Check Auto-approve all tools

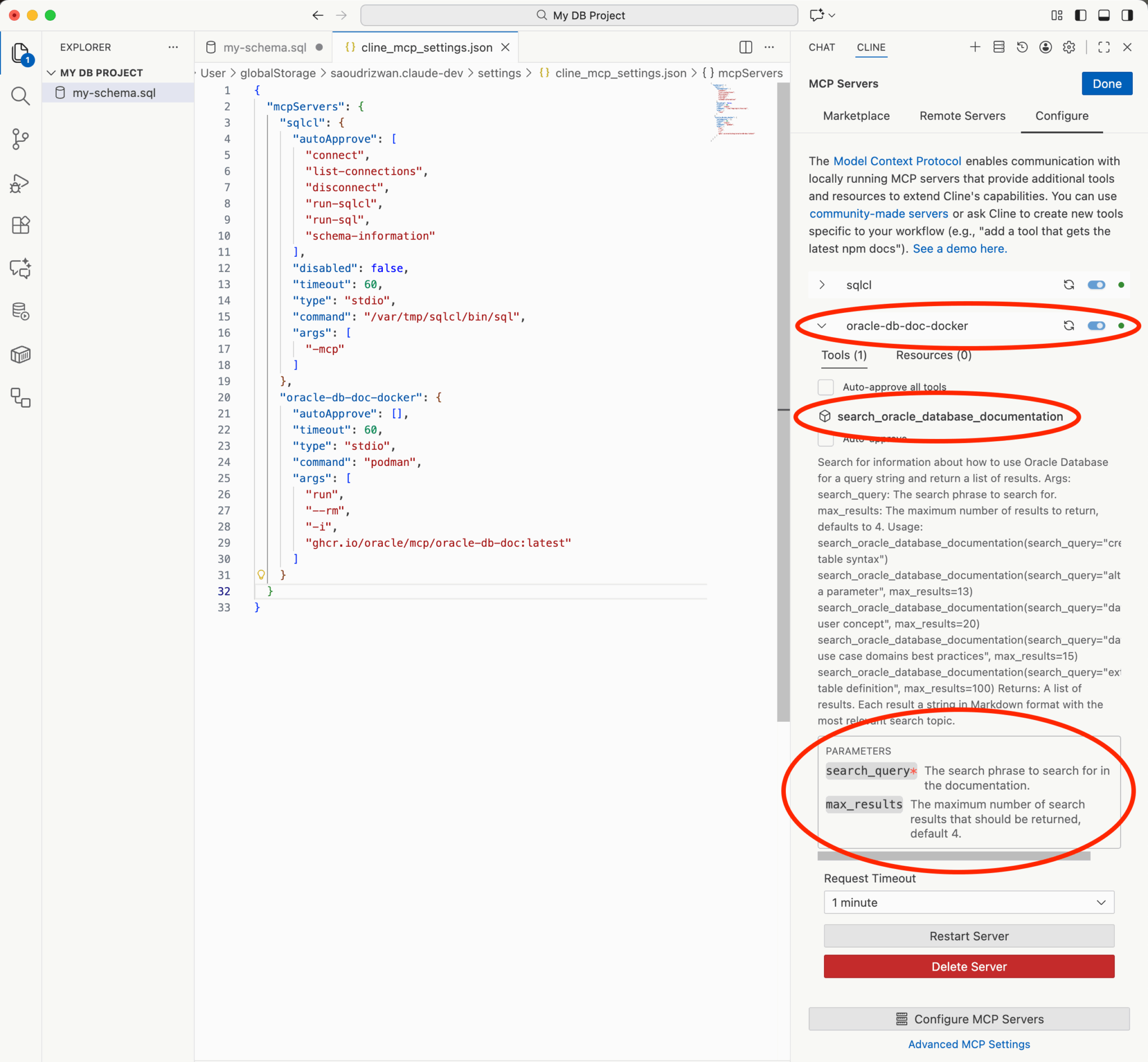[826, 387]
